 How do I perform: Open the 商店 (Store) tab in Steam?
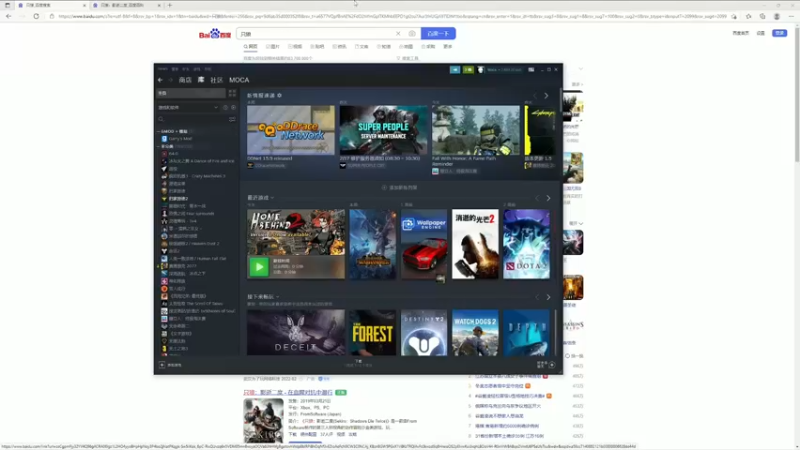click(185, 80)
